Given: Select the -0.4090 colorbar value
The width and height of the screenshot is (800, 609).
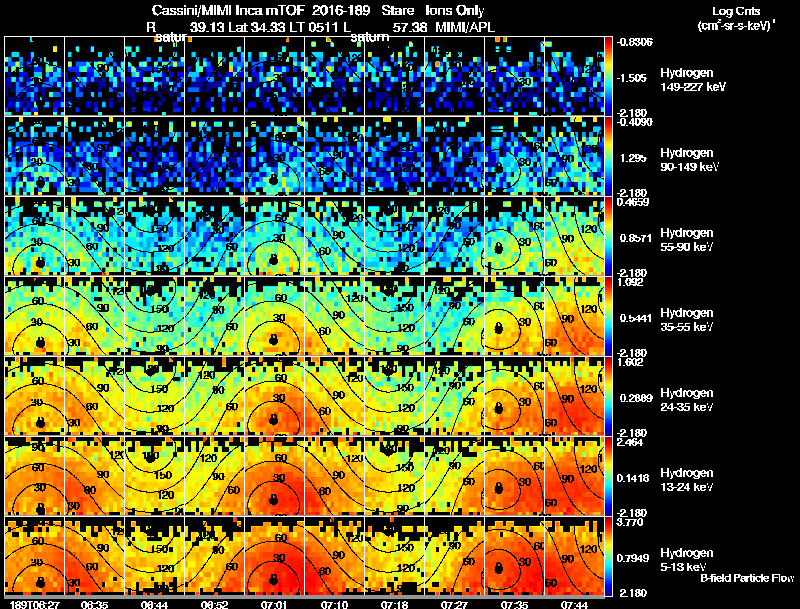Looking at the screenshot, I should [x=634, y=122].
